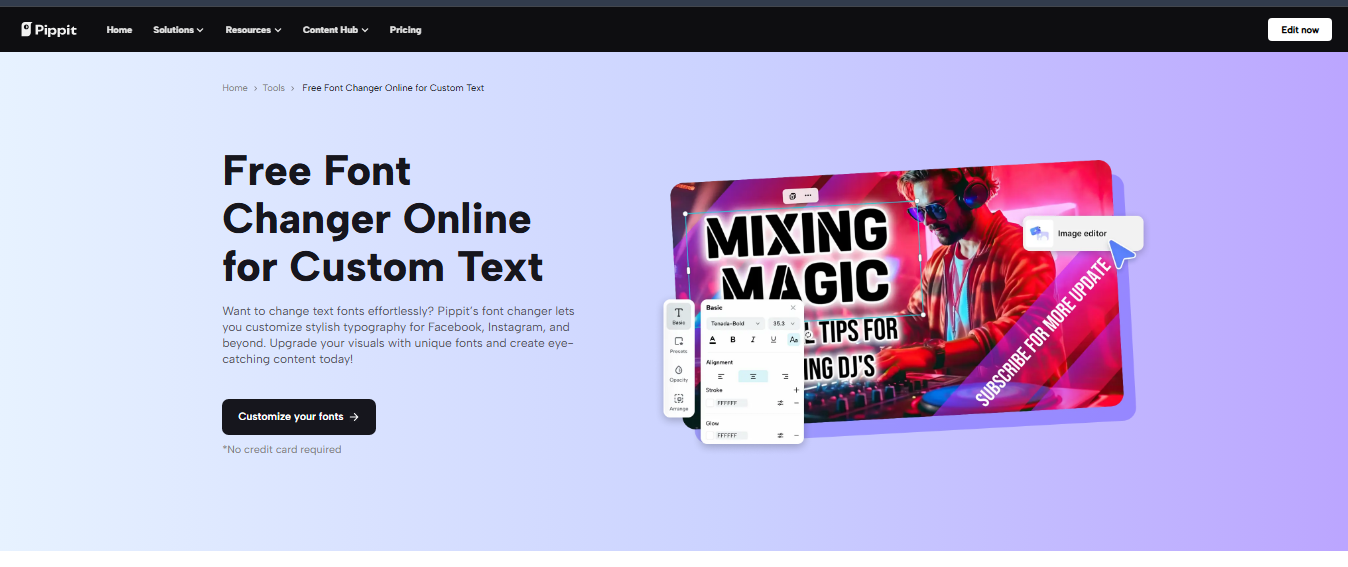This screenshot has height=567, width=1348.
Task: Click the Customize your fonts button
Action: point(299,417)
